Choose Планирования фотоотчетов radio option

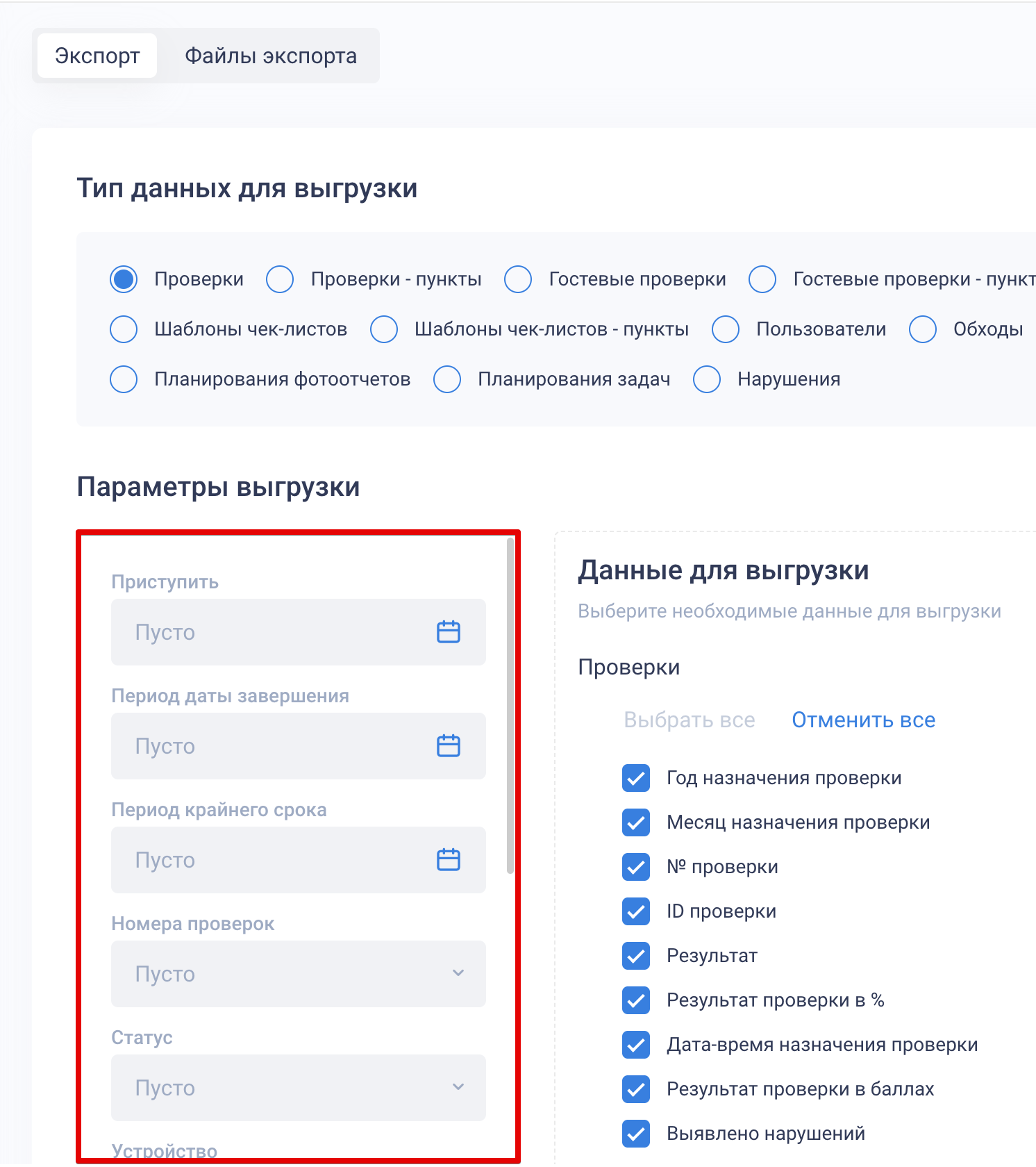(124, 379)
